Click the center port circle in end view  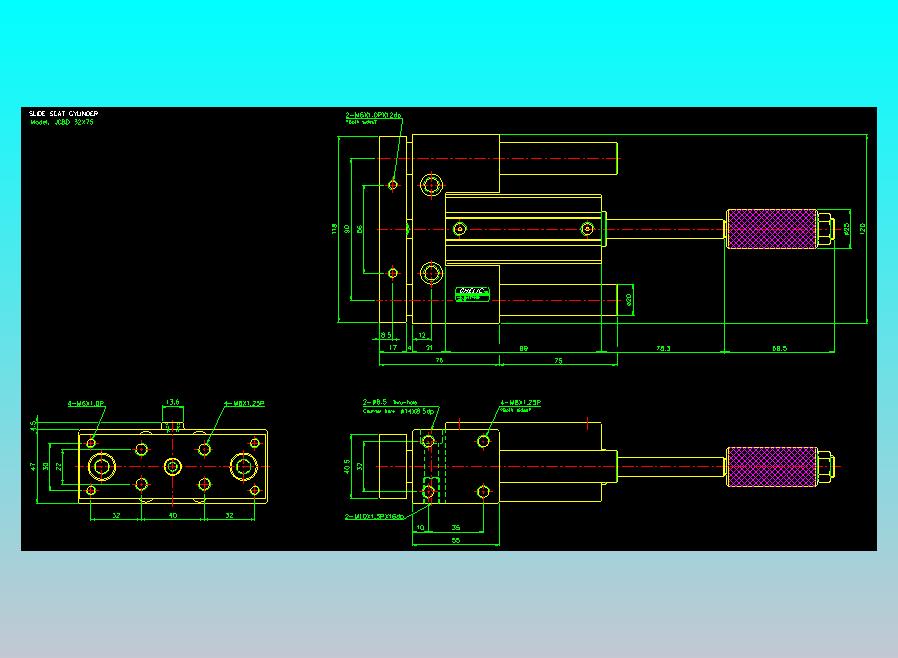coord(172,467)
